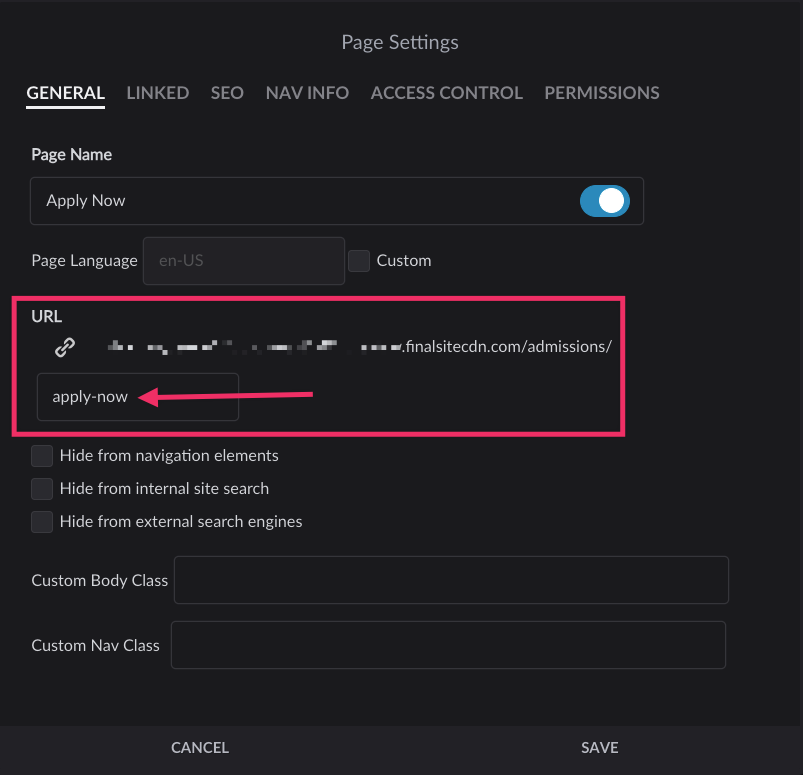The height and width of the screenshot is (775, 803).
Task: Select the GENERAL tab
Action: (x=66, y=93)
